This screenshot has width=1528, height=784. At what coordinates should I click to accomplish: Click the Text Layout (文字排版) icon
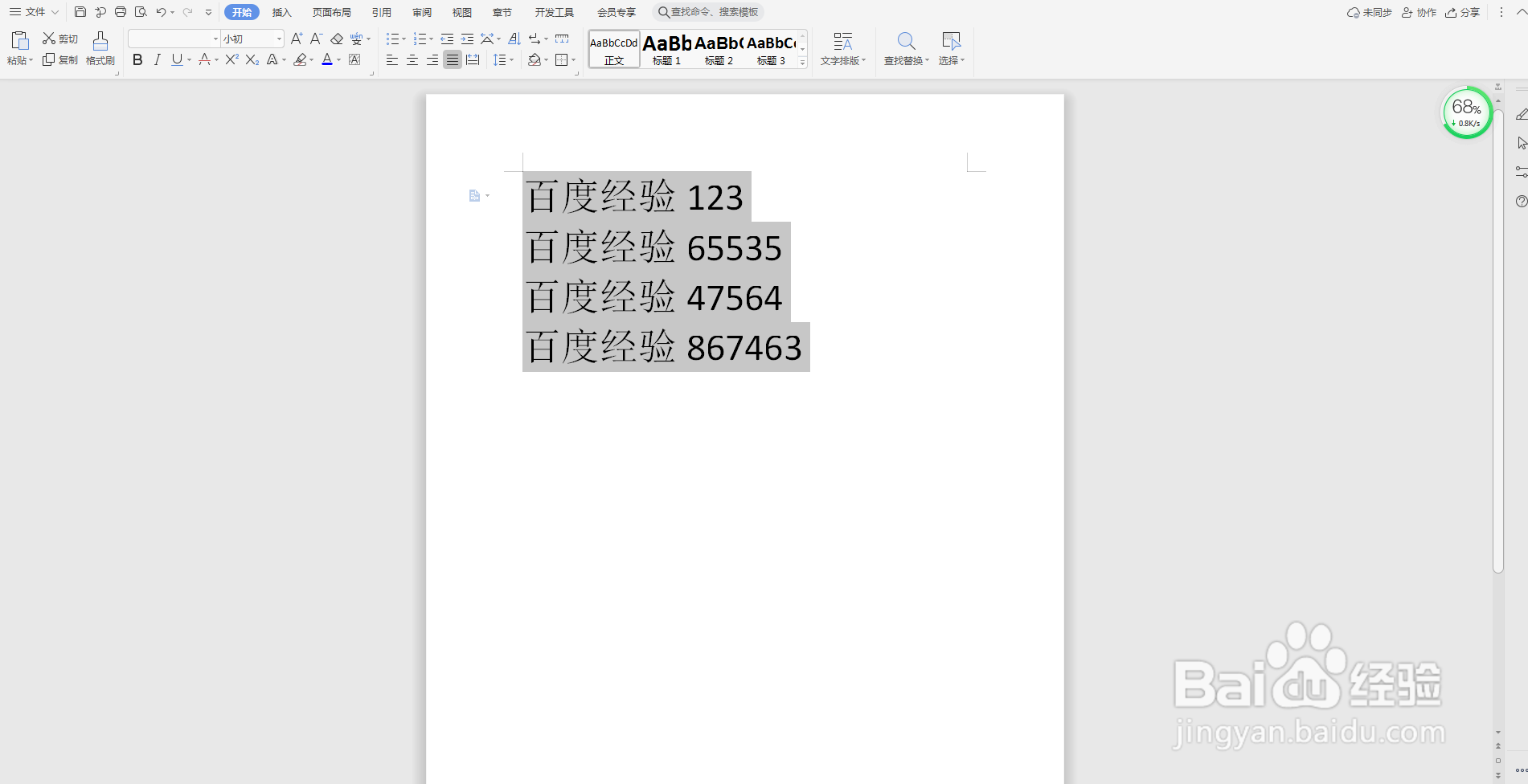[842, 41]
